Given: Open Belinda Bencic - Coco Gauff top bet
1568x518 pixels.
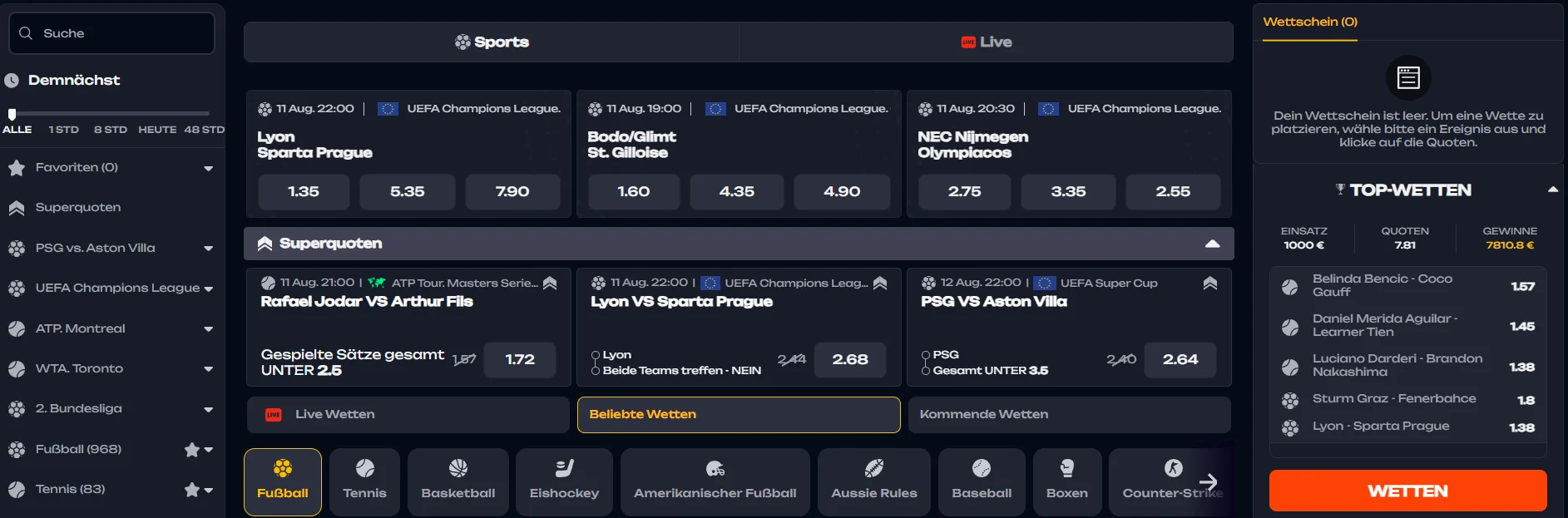Looking at the screenshot, I should [1407, 286].
